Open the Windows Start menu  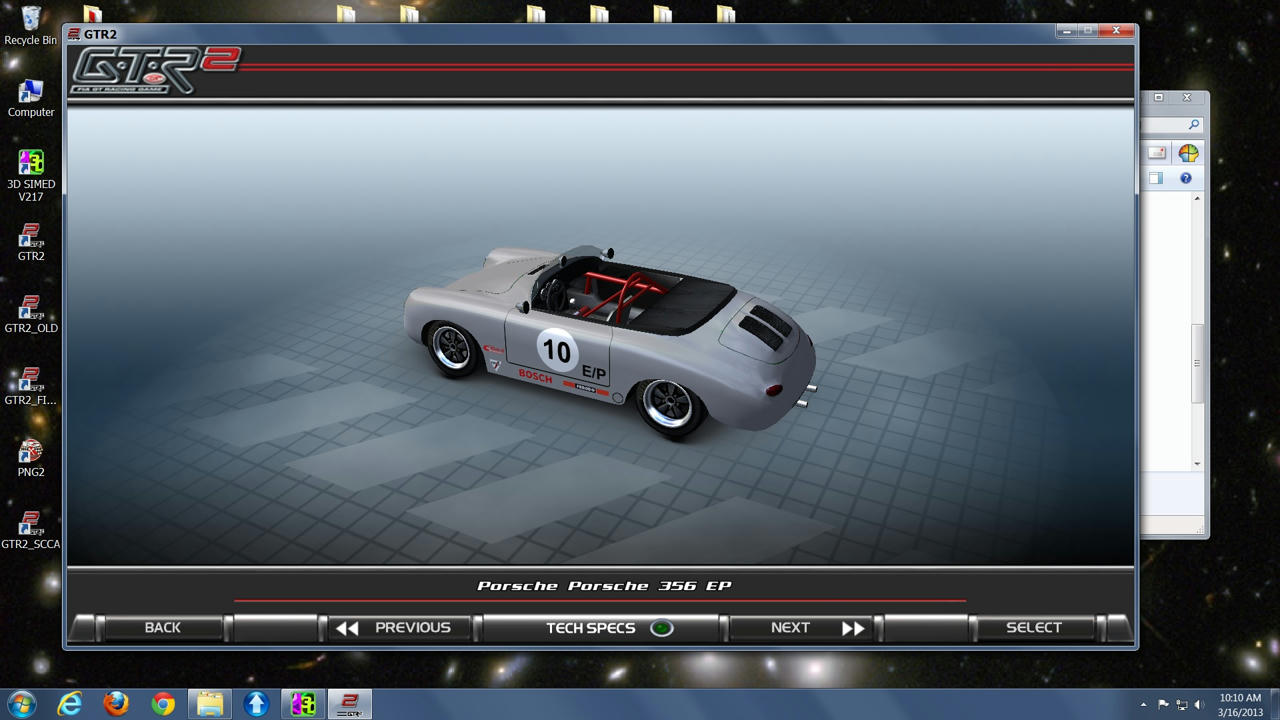(21, 704)
